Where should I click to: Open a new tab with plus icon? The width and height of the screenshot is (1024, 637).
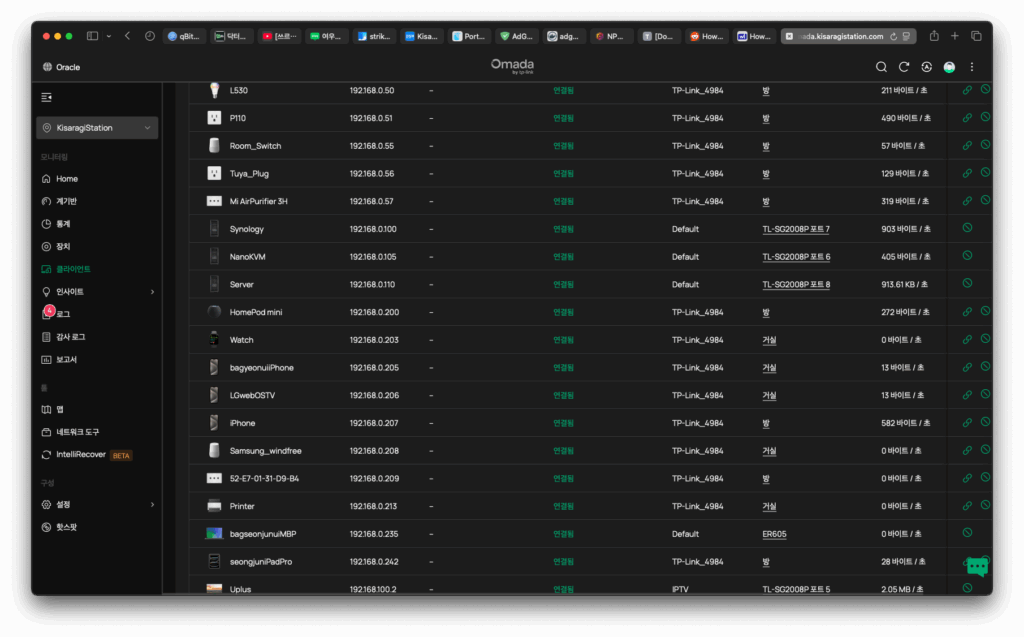click(x=955, y=36)
